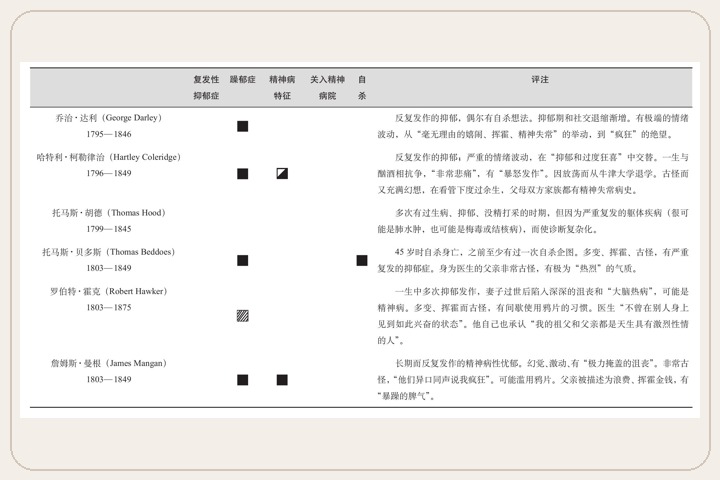Click the commentary beginning 45 岁时自杀身亡

[x=533, y=260]
